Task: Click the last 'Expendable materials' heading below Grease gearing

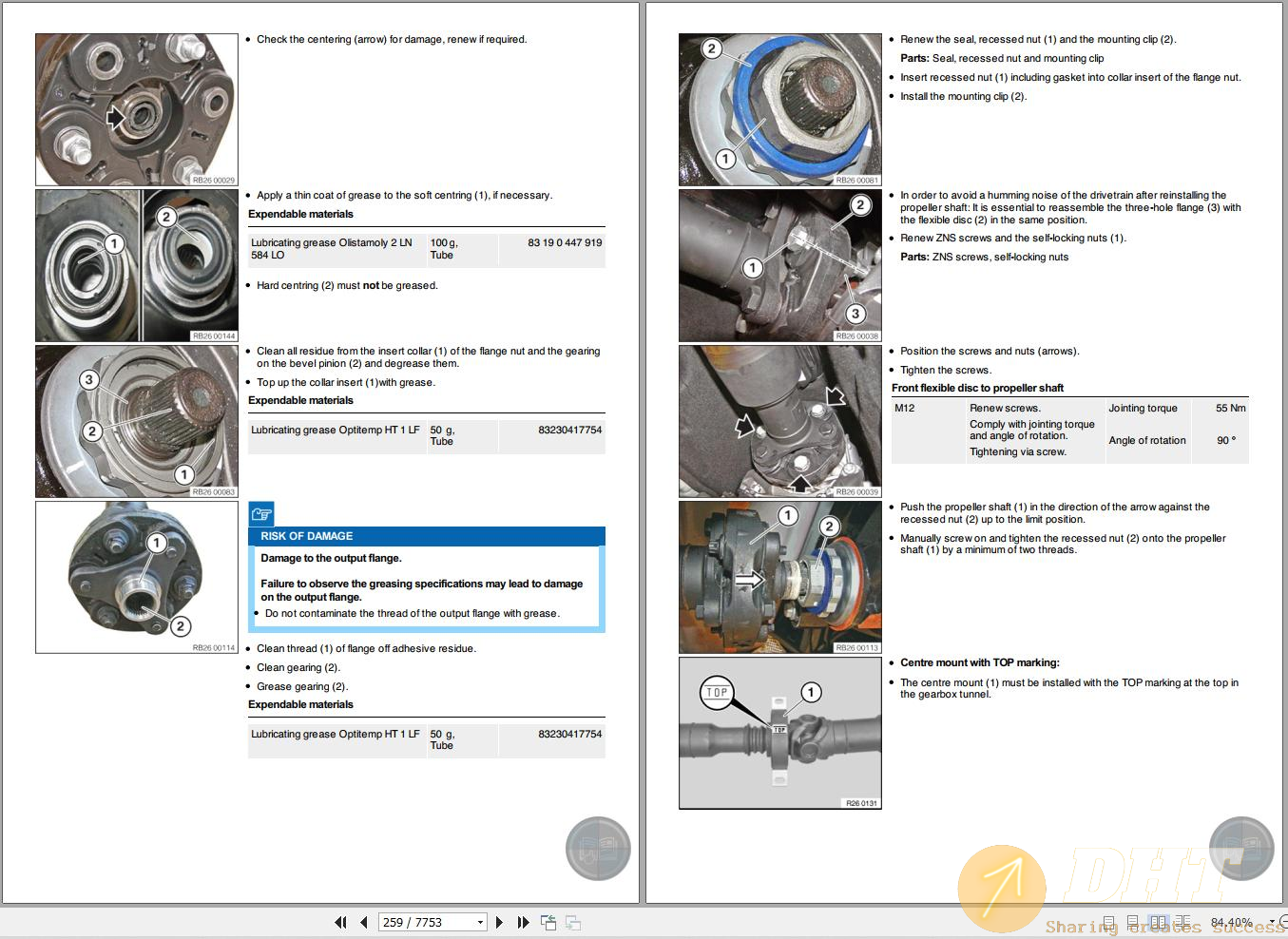Action: [x=300, y=704]
